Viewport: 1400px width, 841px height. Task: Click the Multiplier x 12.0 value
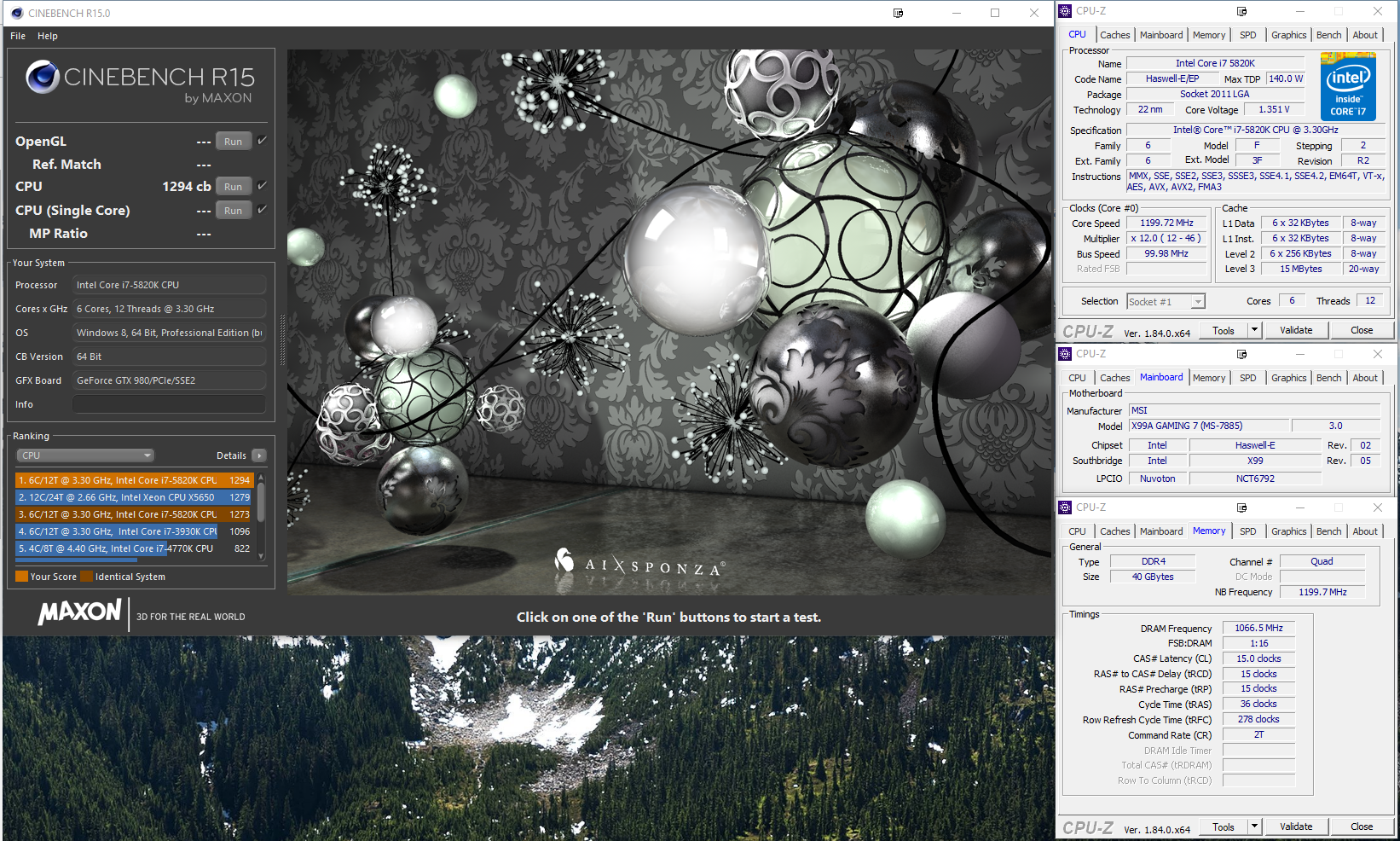[1166, 239]
